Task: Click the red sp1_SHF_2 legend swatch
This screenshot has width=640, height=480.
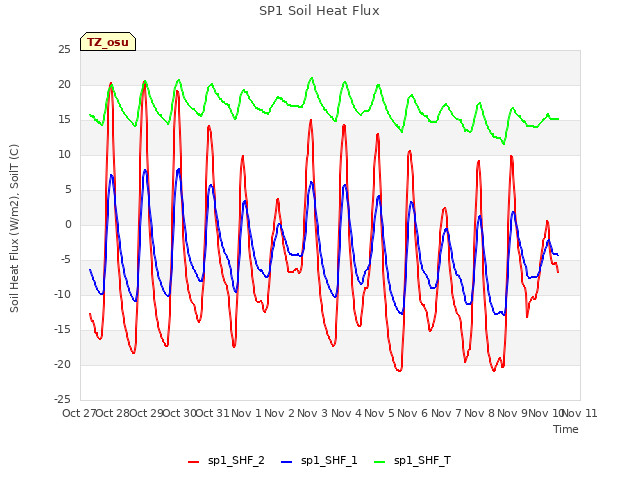Action: pyautogui.click(x=193, y=462)
